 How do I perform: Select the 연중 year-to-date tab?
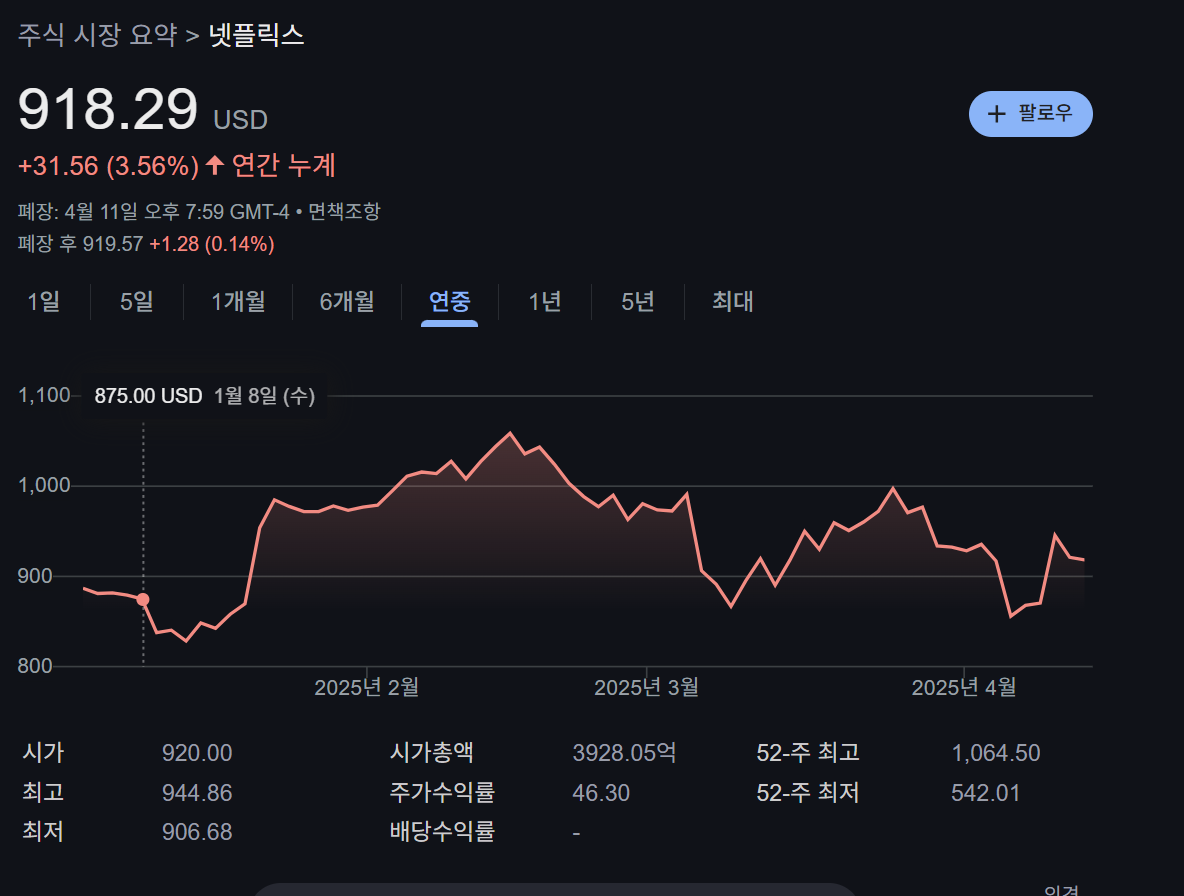(x=449, y=301)
